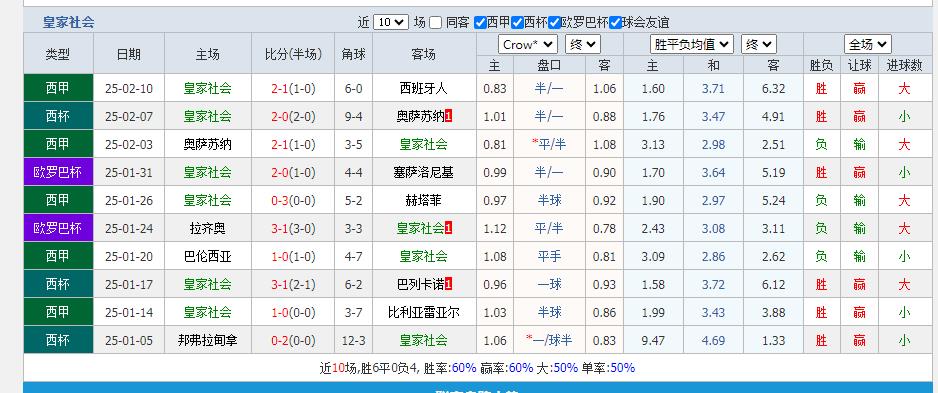Click handicap 平手 on 25-01-20 row
938x393 pixels.
[x=549, y=257]
